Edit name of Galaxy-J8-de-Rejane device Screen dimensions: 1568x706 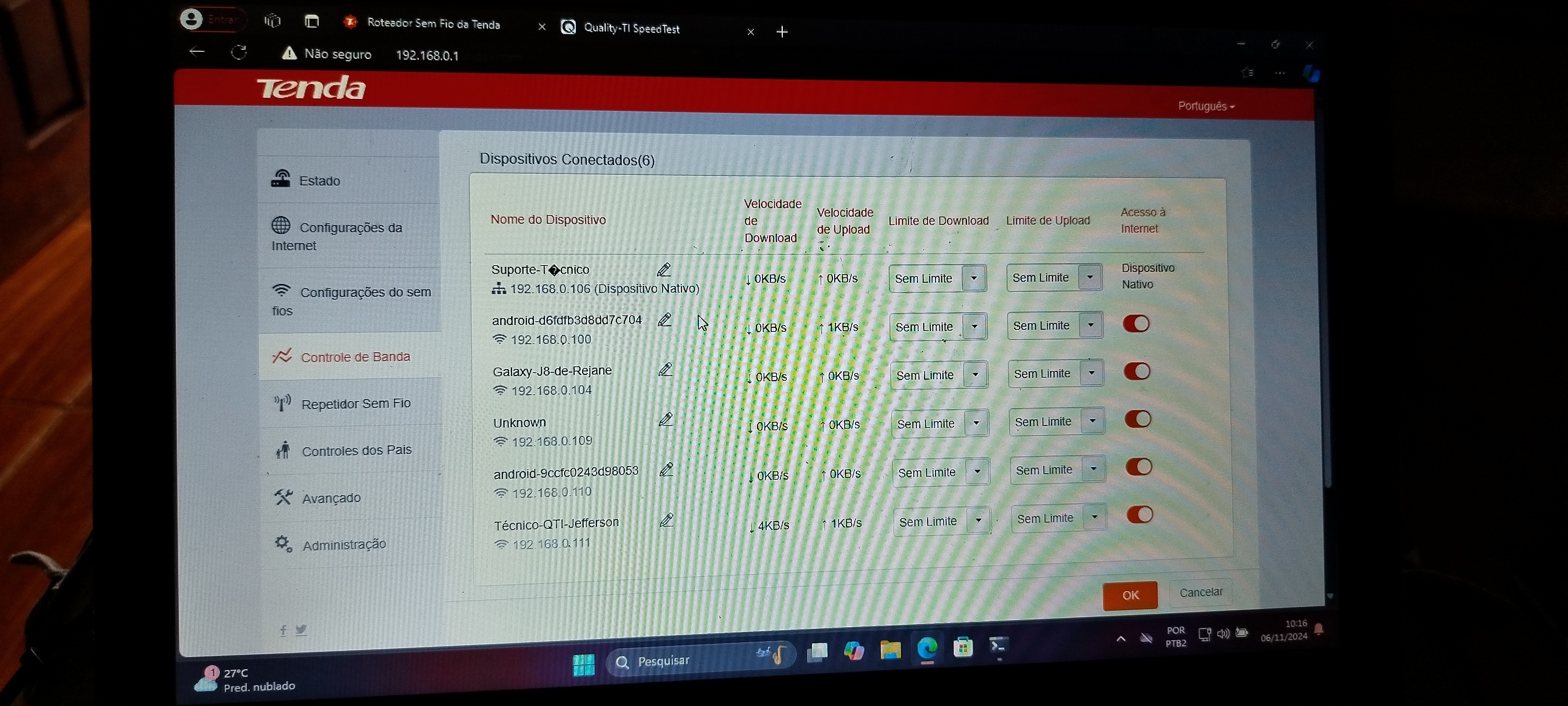665,369
